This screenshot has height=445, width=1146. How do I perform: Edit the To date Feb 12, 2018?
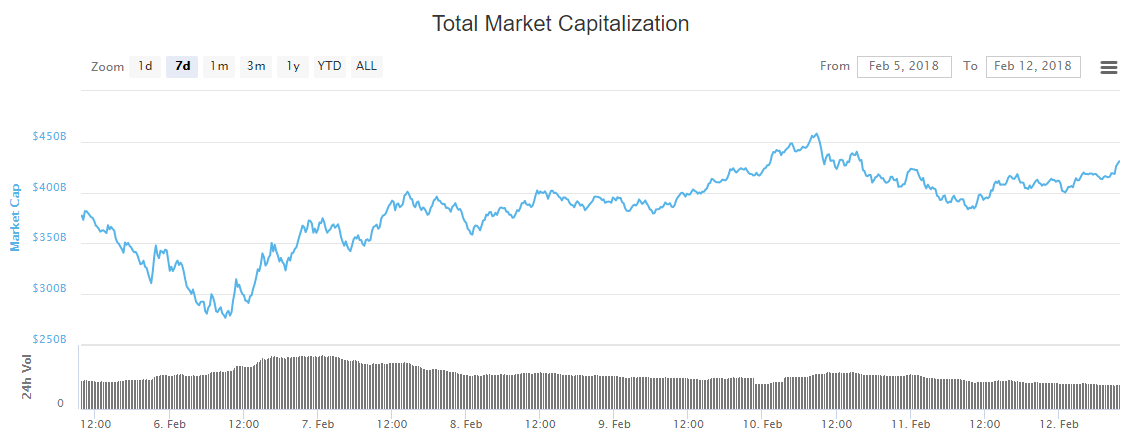1033,67
